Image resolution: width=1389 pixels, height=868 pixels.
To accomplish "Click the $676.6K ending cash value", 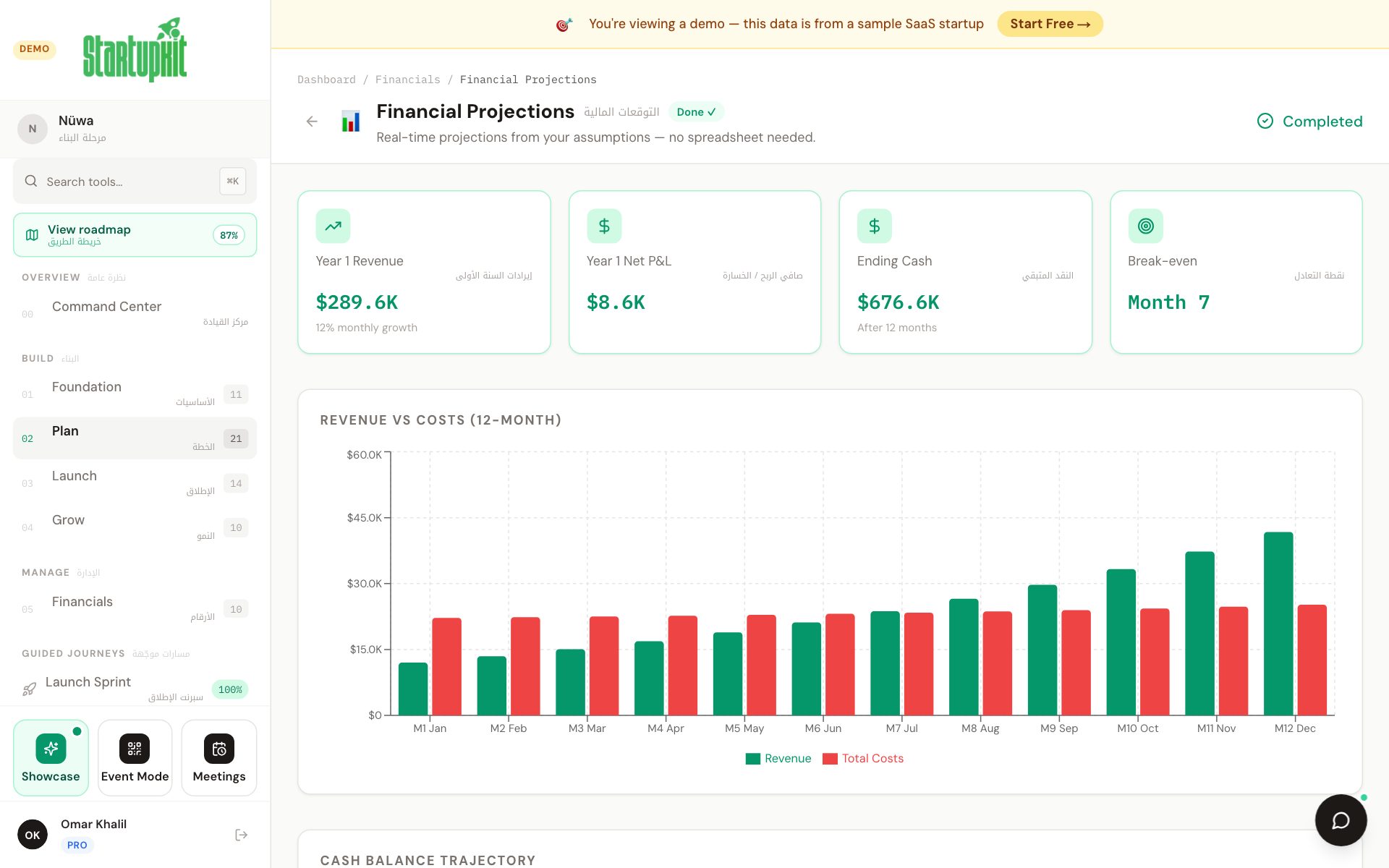I will pyautogui.click(x=898, y=302).
